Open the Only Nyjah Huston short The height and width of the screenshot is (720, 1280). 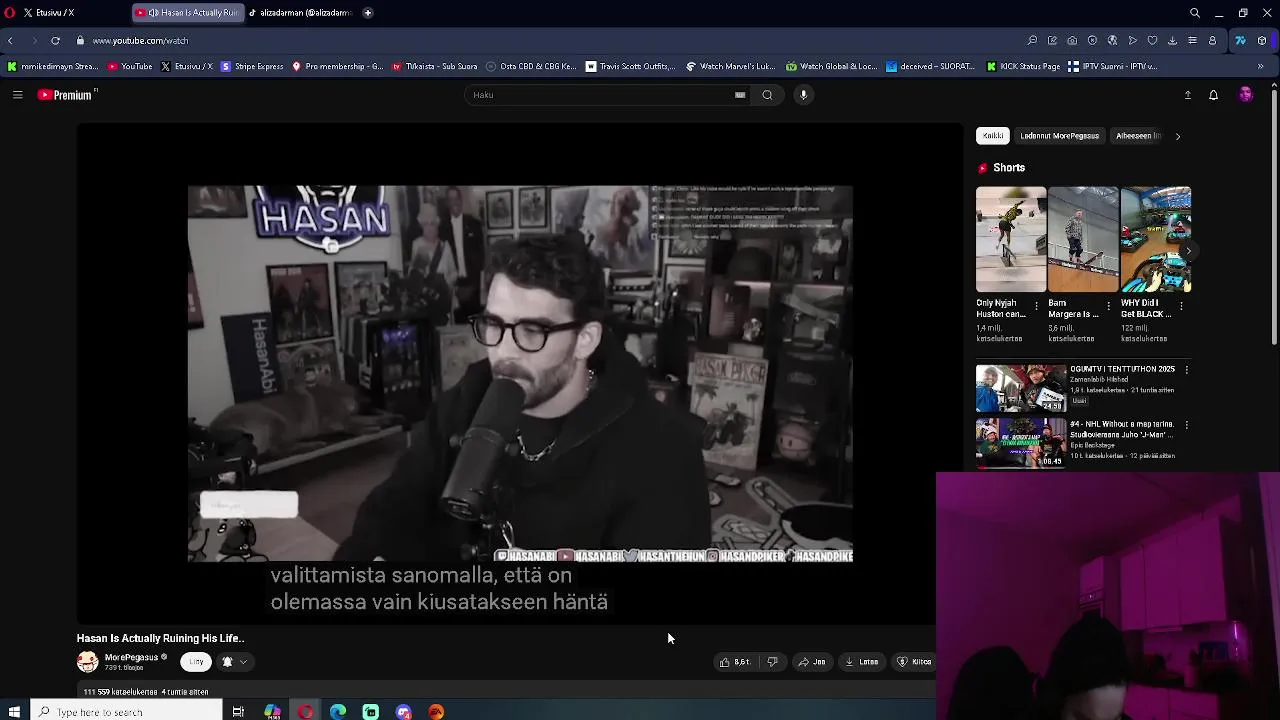click(1011, 239)
